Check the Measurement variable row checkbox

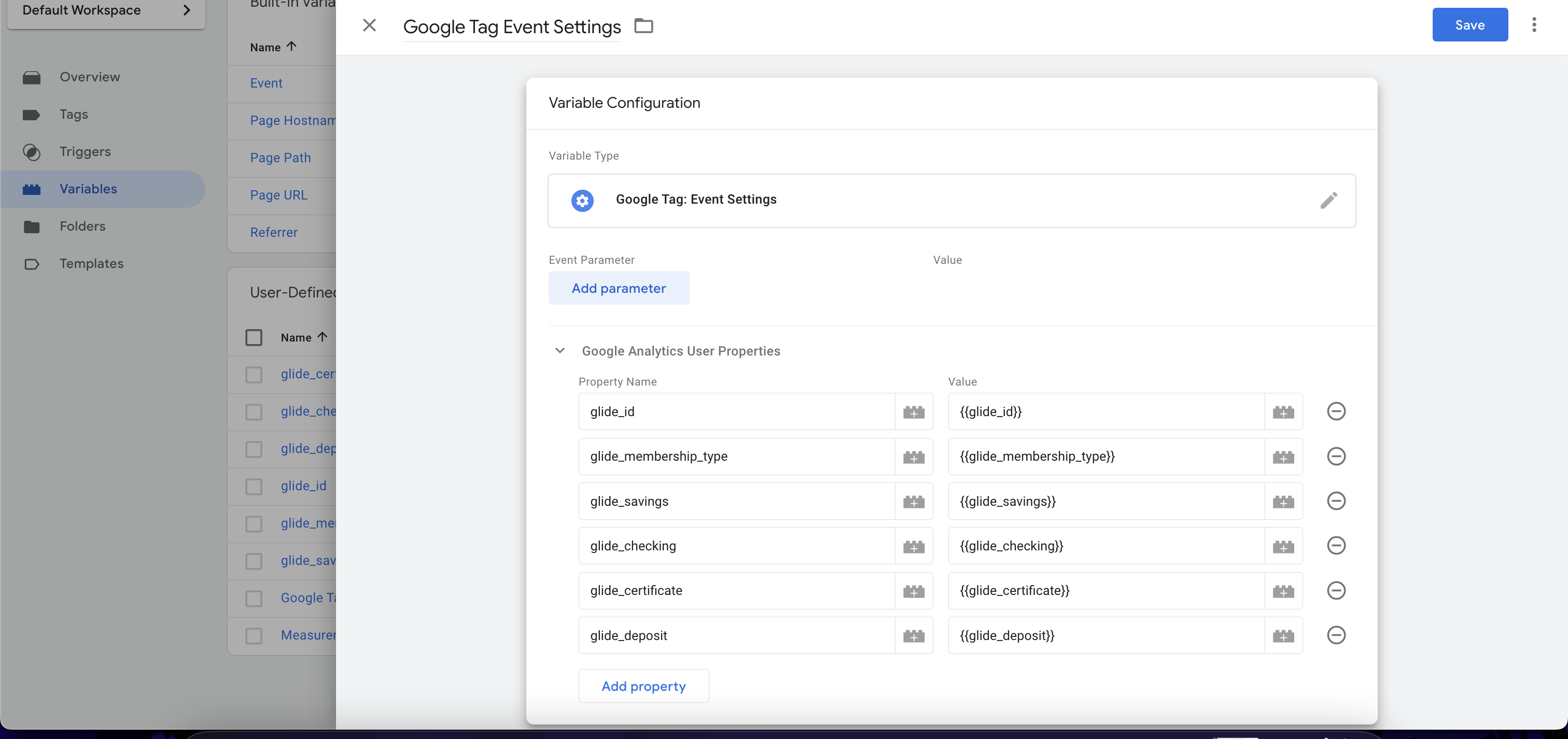(254, 635)
